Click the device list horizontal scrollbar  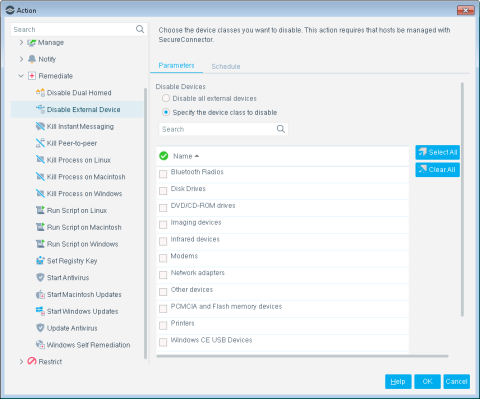click(302, 356)
